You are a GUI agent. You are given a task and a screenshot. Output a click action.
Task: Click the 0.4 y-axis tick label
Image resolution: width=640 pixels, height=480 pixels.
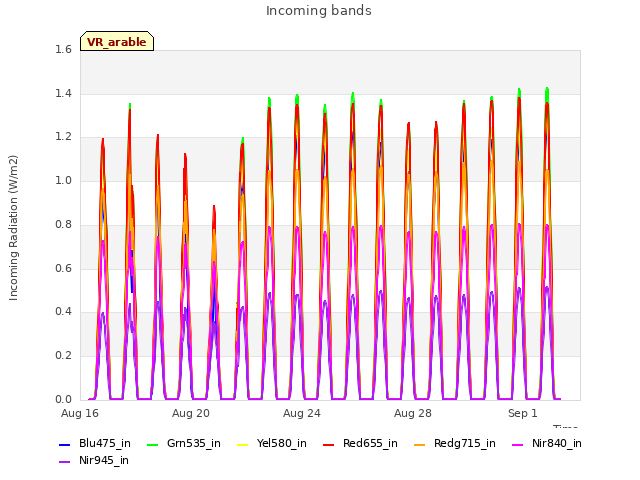pyautogui.click(x=64, y=311)
